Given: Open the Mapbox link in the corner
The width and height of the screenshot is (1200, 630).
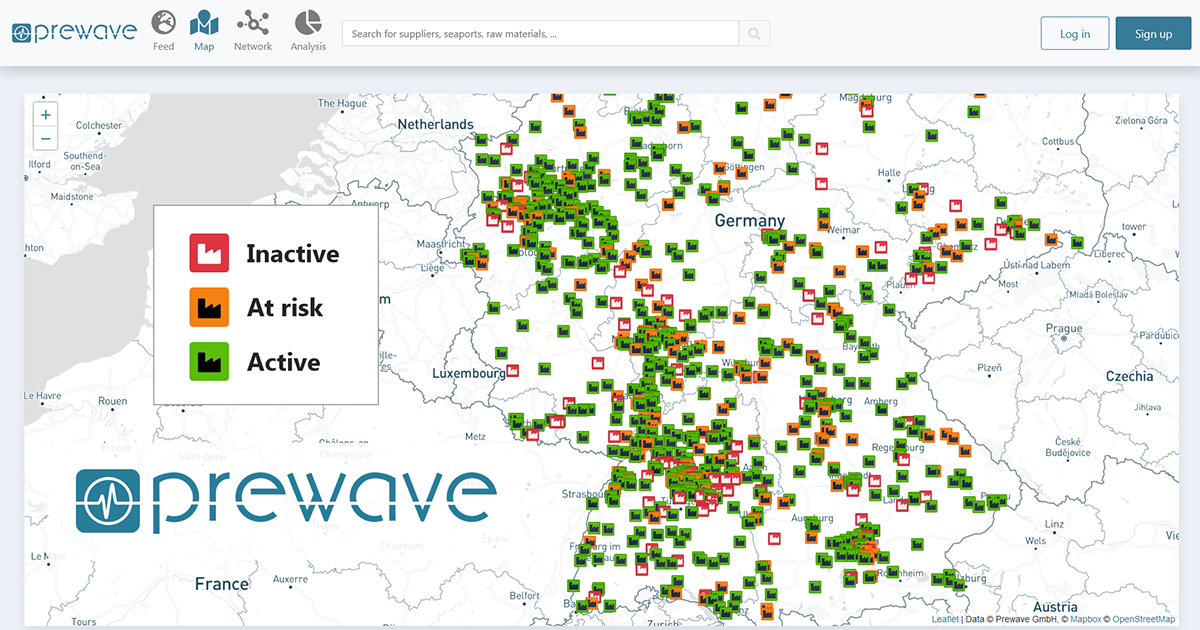Looking at the screenshot, I should [1085, 619].
